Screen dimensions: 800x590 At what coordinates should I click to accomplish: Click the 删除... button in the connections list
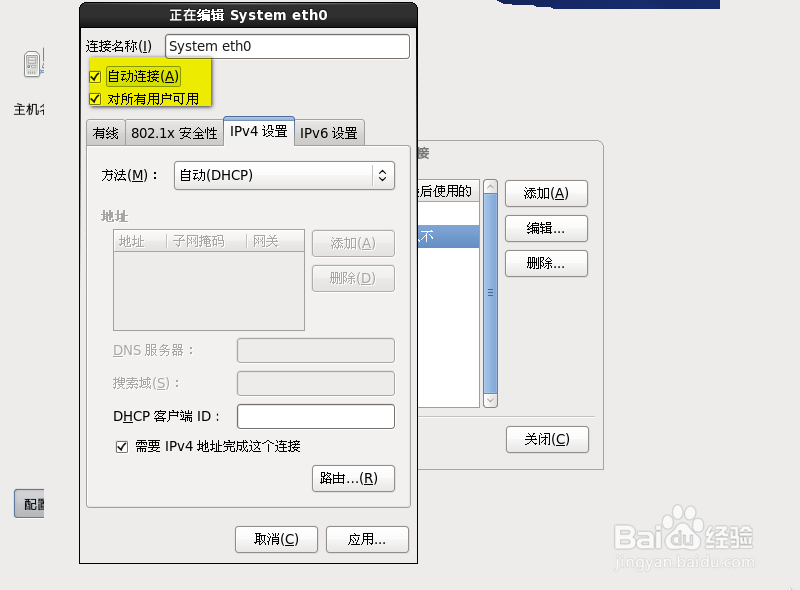[x=546, y=263]
